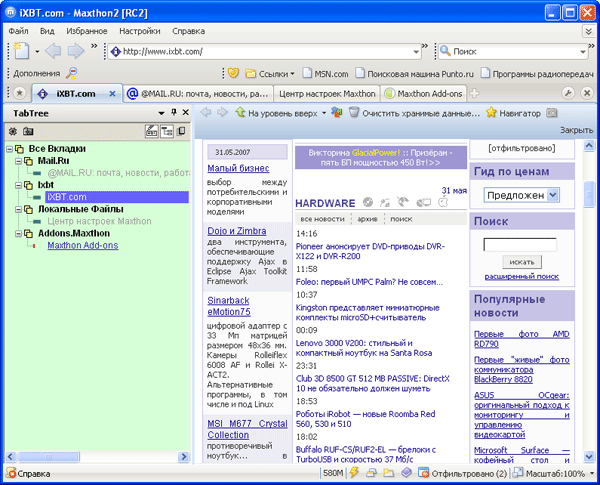Click the folder icon in status bar
600x485 pixels.
click(x=388, y=473)
